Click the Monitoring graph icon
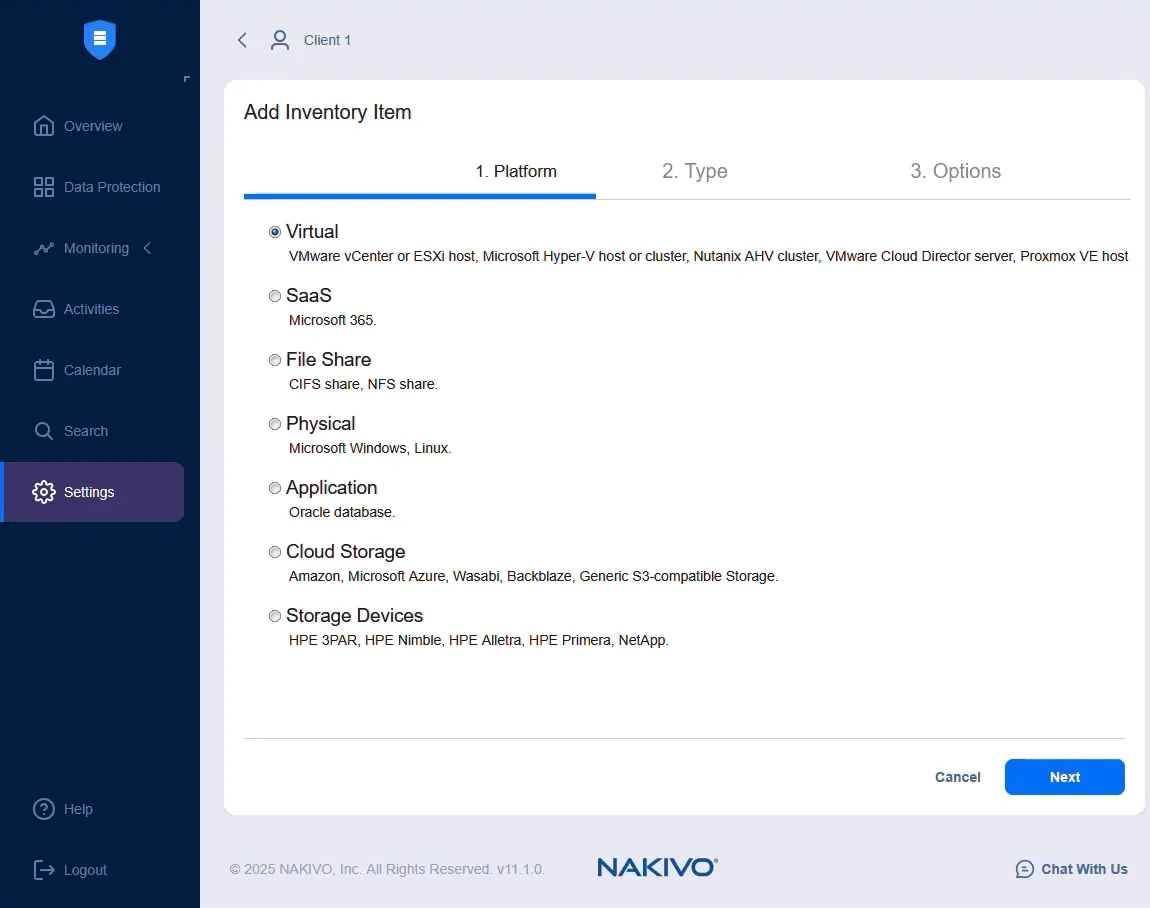The image size is (1150, 908). [44, 249]
